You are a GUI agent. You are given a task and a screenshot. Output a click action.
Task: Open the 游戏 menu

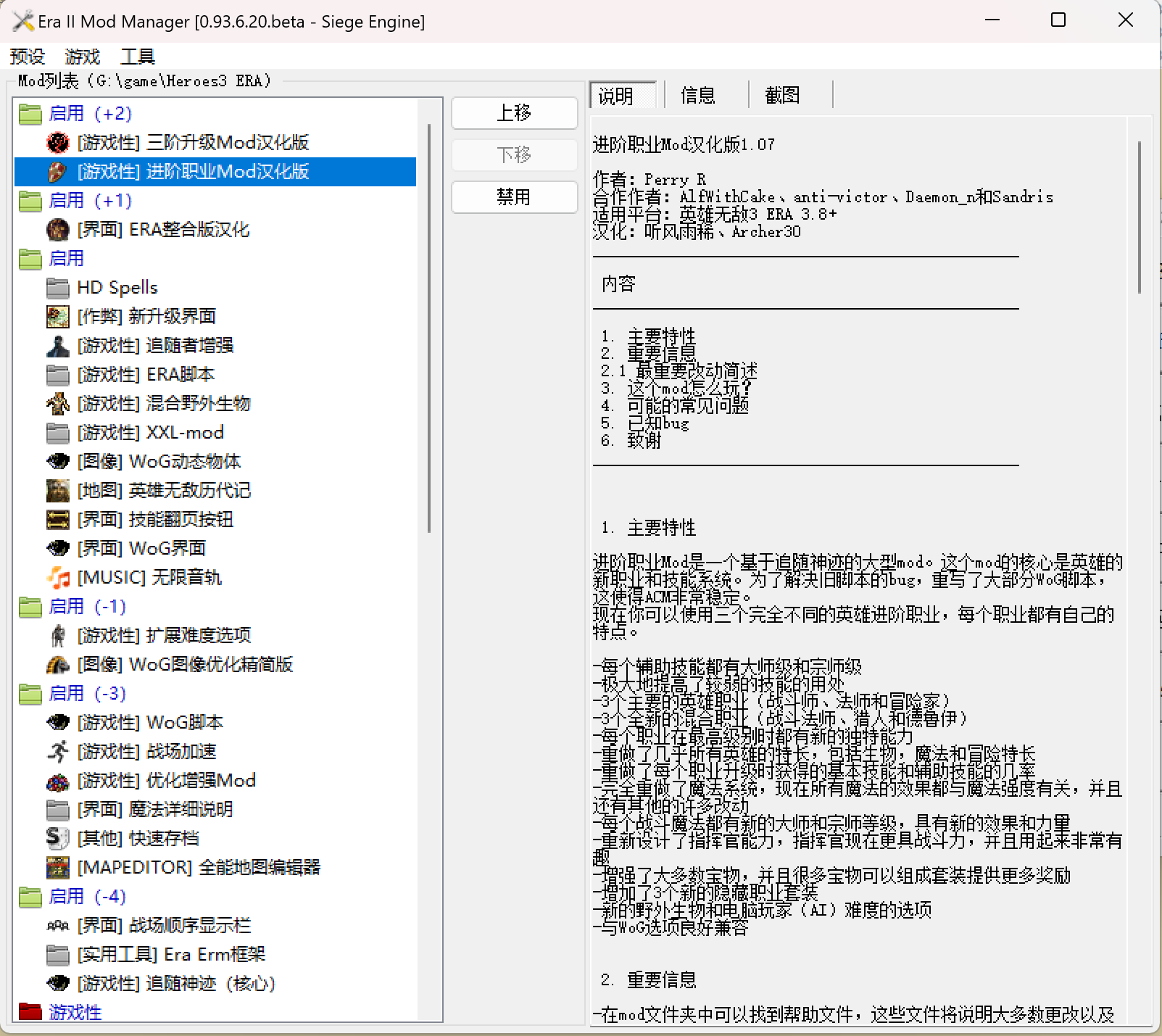[x=82, y=57]
